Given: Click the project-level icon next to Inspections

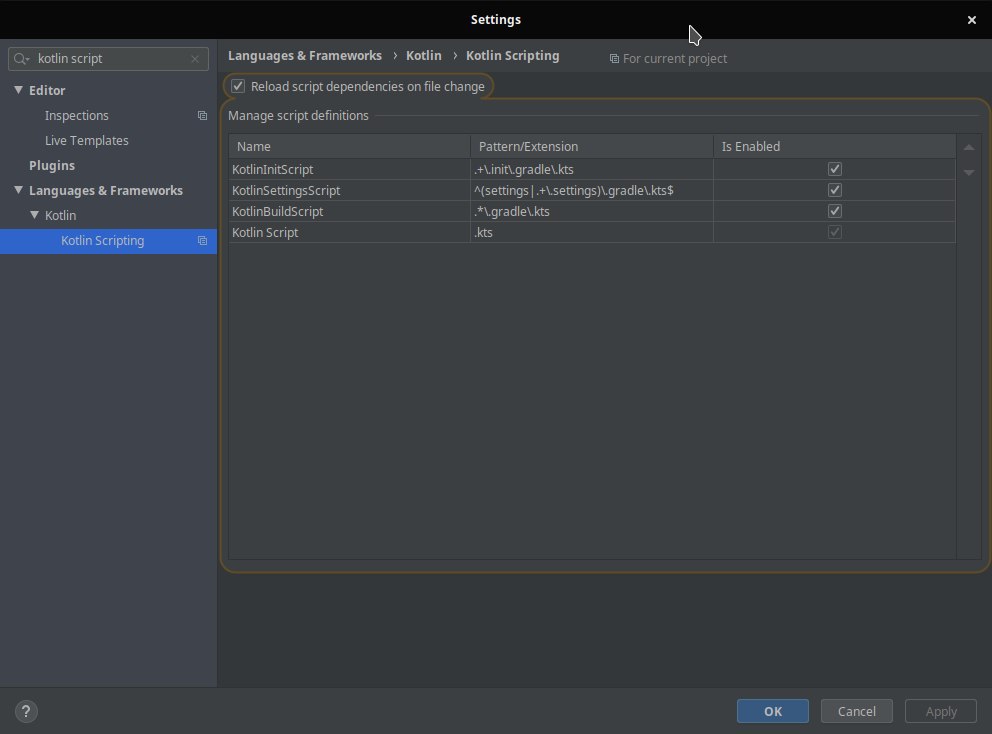Looking at the screenshot, I should pos(202,116).
